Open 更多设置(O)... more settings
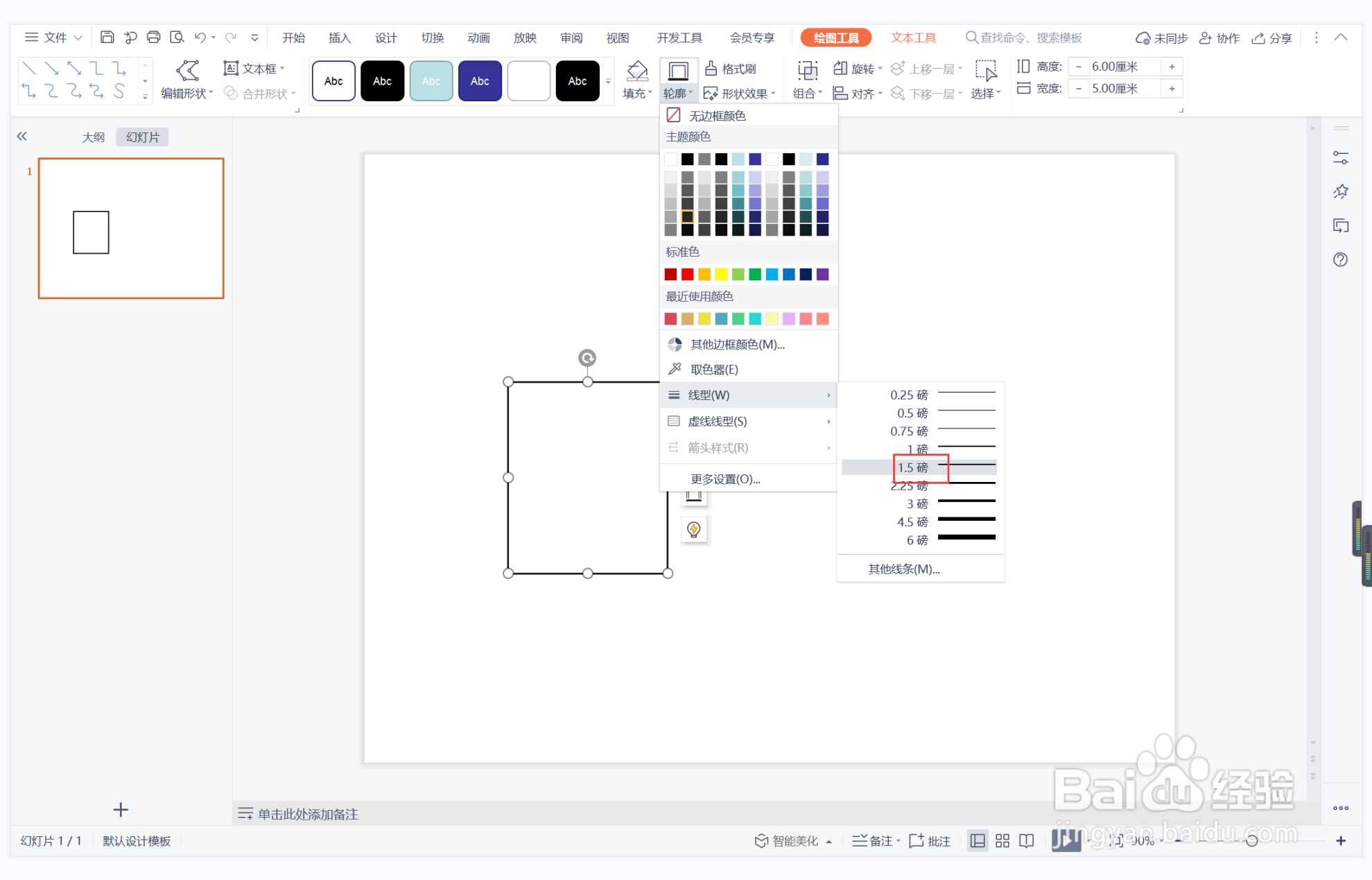 coord(725,479)
